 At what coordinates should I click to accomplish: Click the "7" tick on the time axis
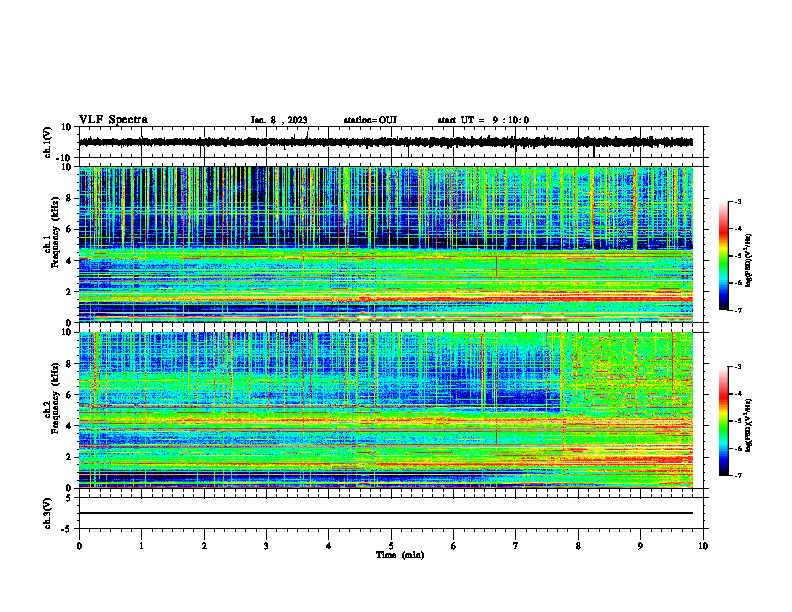516,546
